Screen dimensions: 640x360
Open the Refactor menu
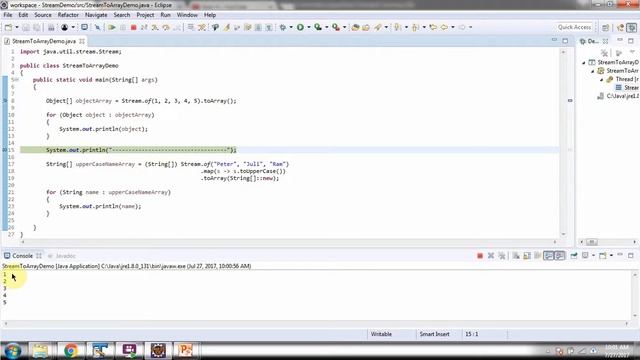[68, 15]
